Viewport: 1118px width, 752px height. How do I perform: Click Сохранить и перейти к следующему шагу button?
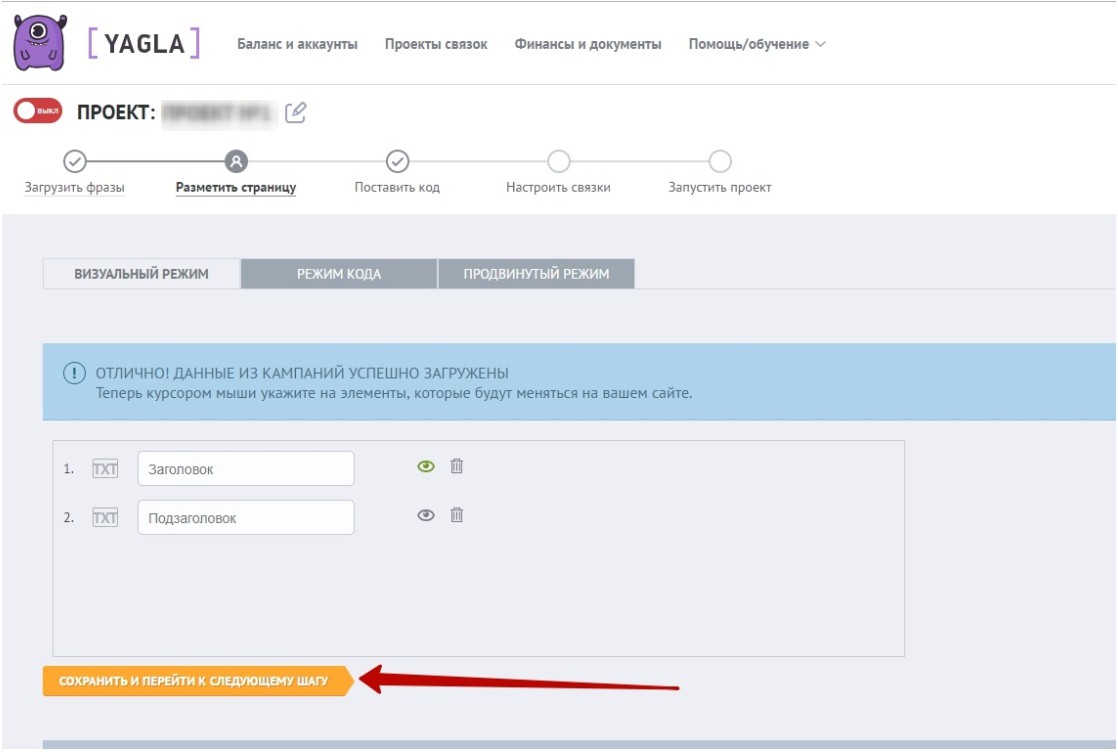[x=194, y=681]
